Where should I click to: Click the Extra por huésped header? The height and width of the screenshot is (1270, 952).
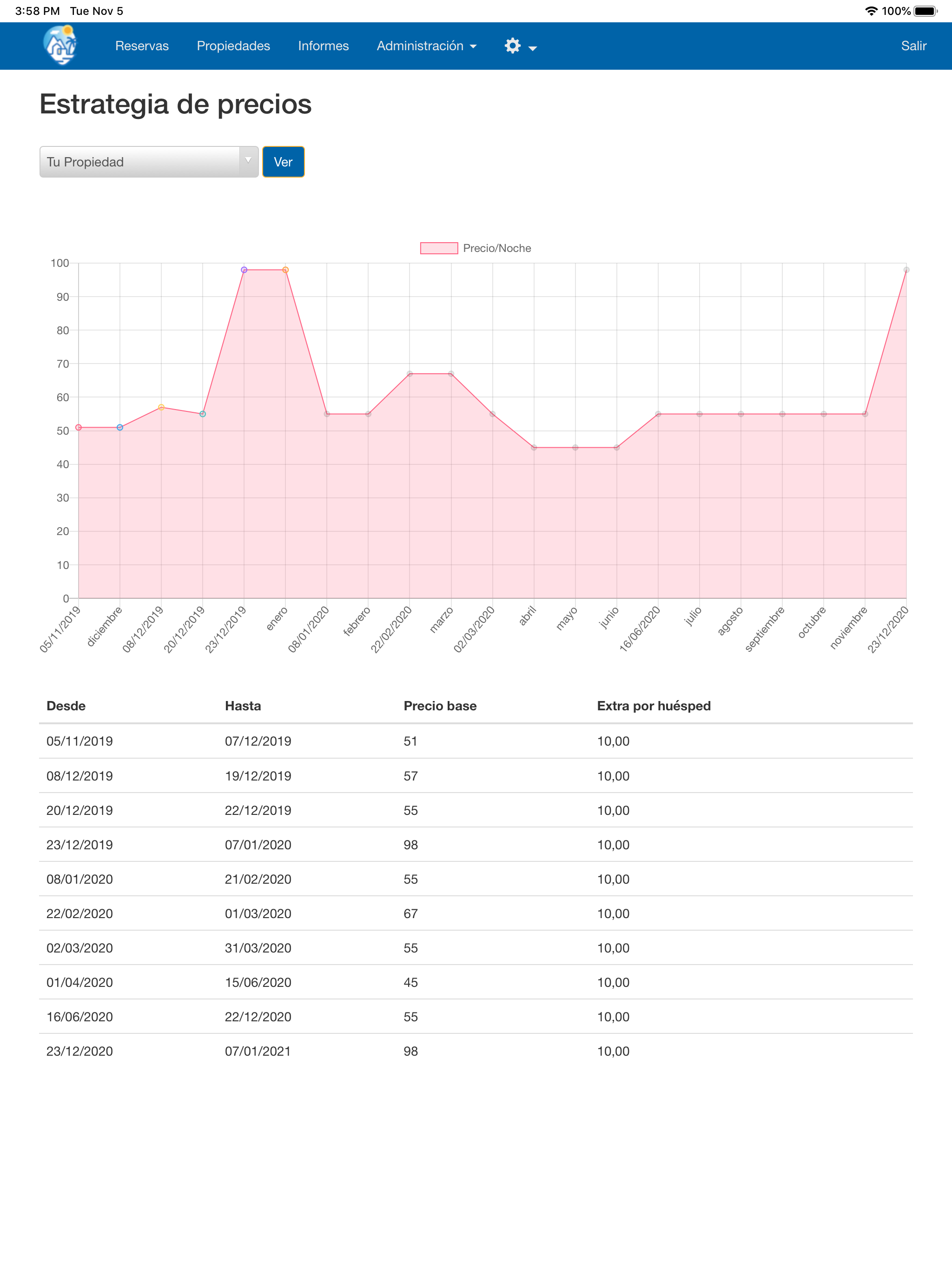pos(654,706)
